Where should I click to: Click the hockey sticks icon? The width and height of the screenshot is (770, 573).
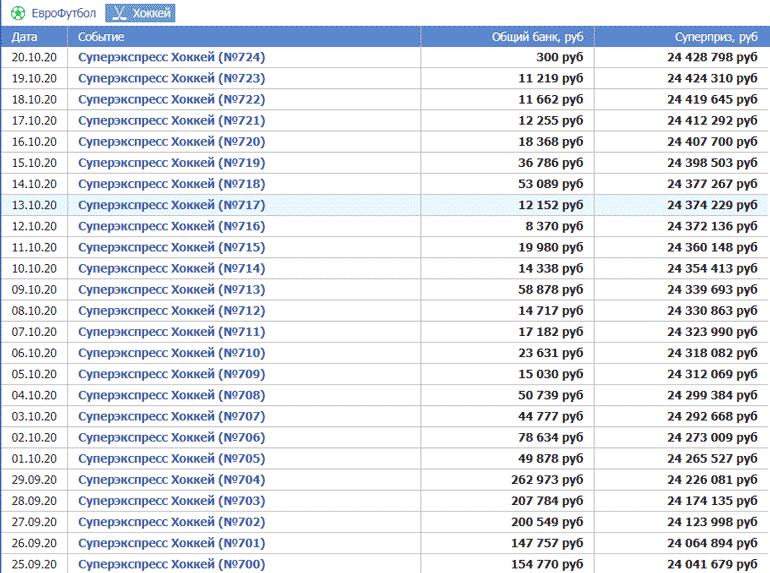click(x=118, y=13)
